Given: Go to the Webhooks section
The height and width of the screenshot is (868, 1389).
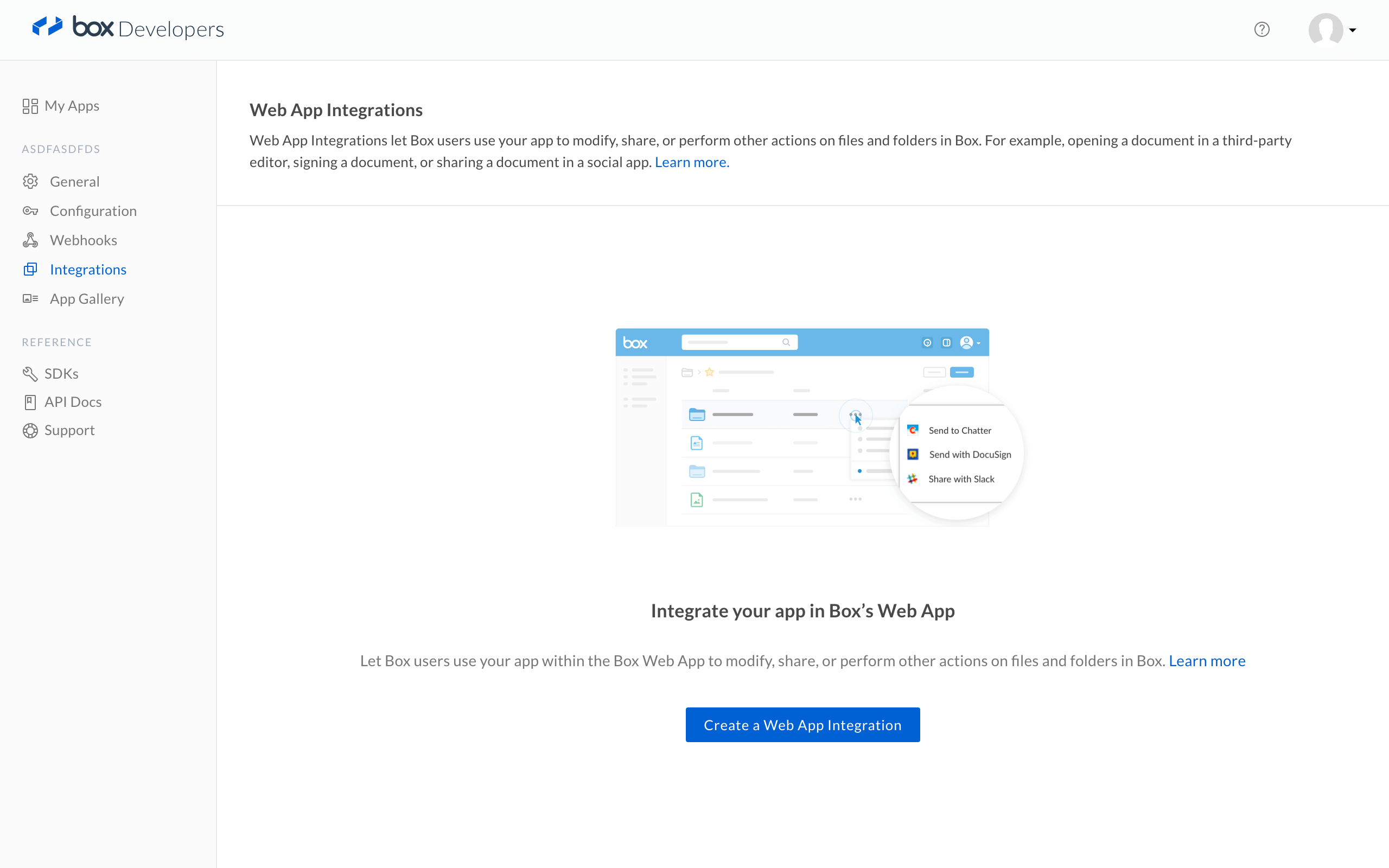Looking at the screenshot, I should (x=83, y=240).
